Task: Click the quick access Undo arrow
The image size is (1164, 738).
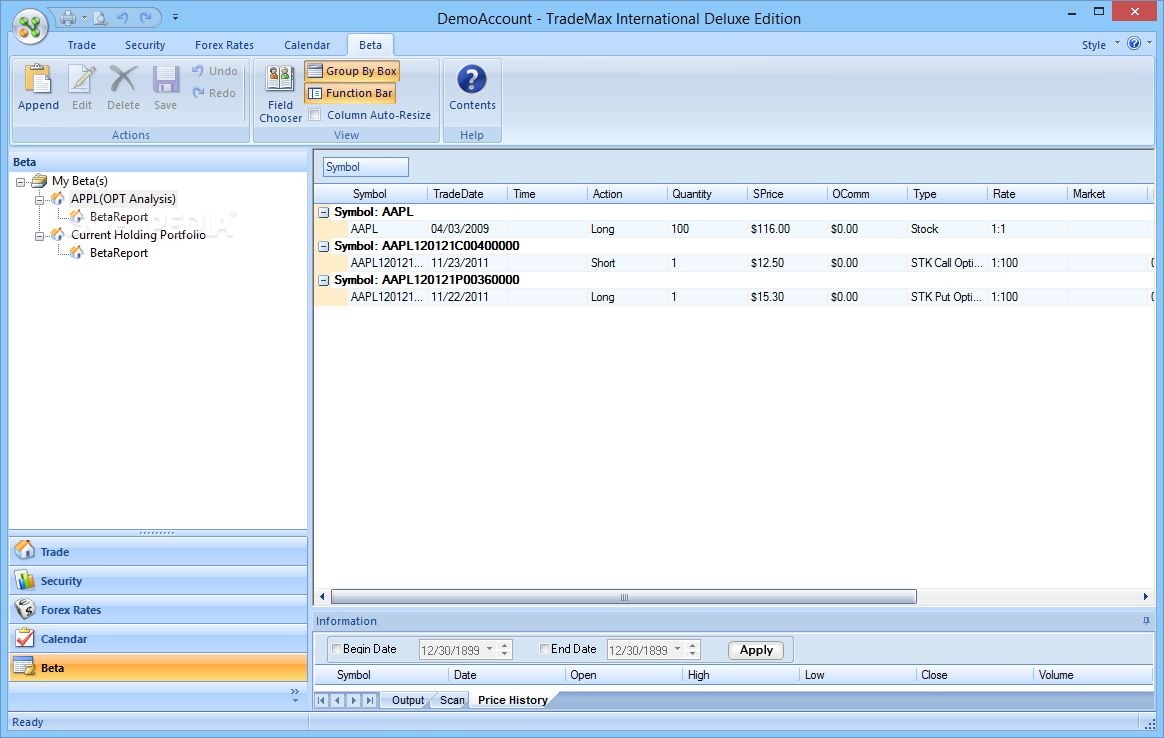Action: pos(122,17)
